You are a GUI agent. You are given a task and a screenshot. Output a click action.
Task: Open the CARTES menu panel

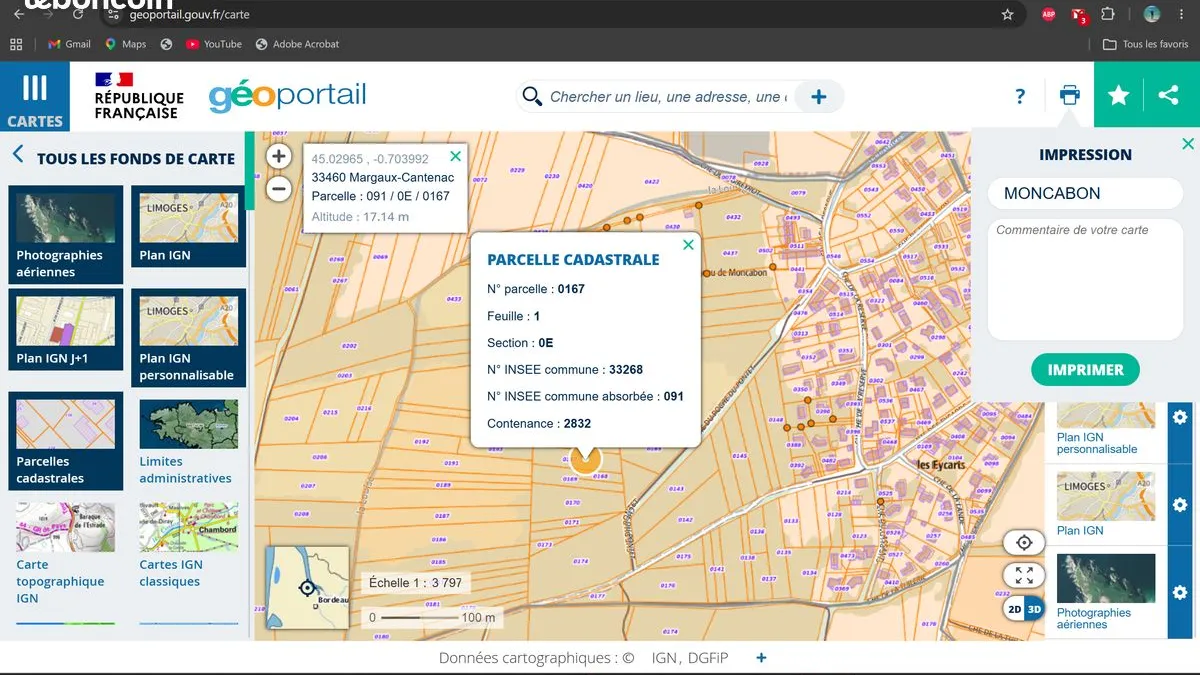[35, 97]
